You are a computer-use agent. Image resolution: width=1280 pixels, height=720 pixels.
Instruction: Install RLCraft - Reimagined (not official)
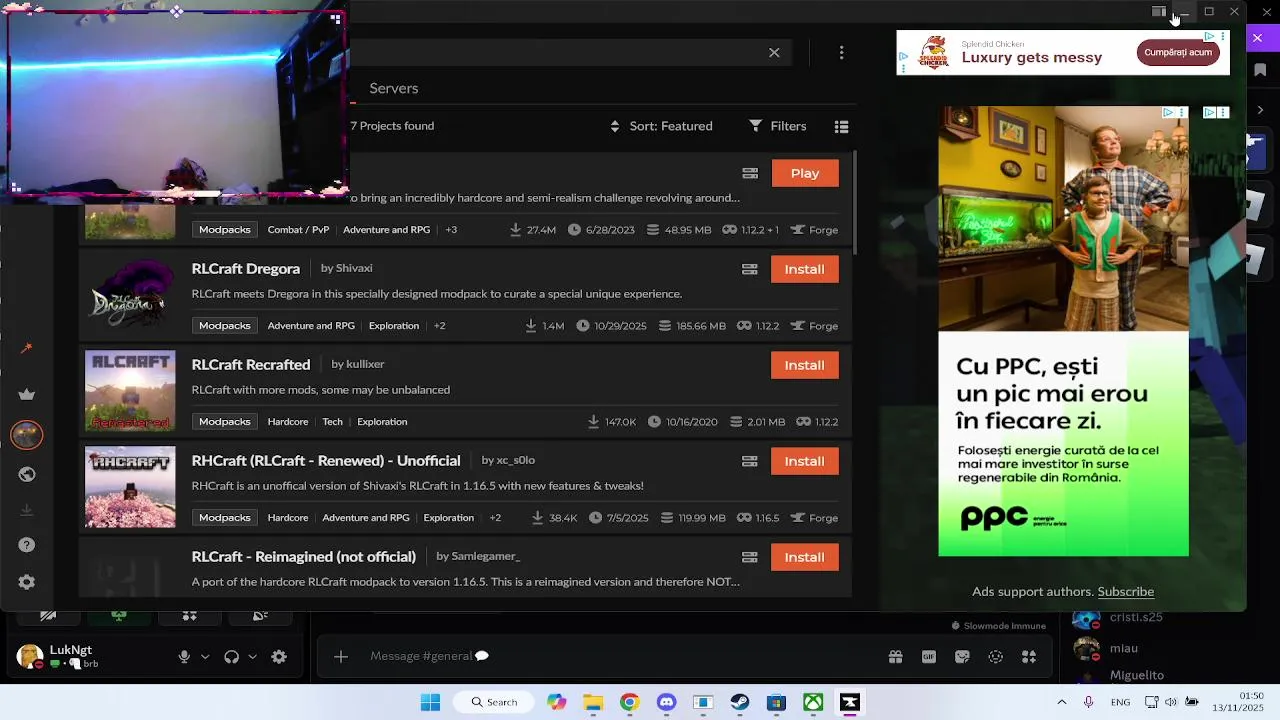[805, 557]
